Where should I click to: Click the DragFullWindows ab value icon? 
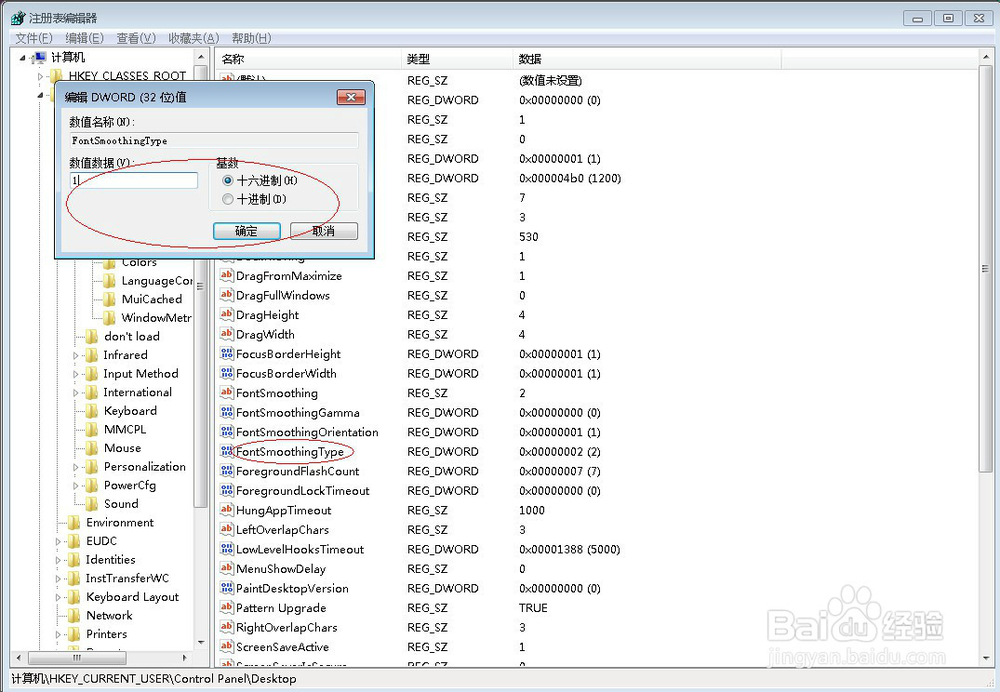pyautogui.click(x=225, y=295)
